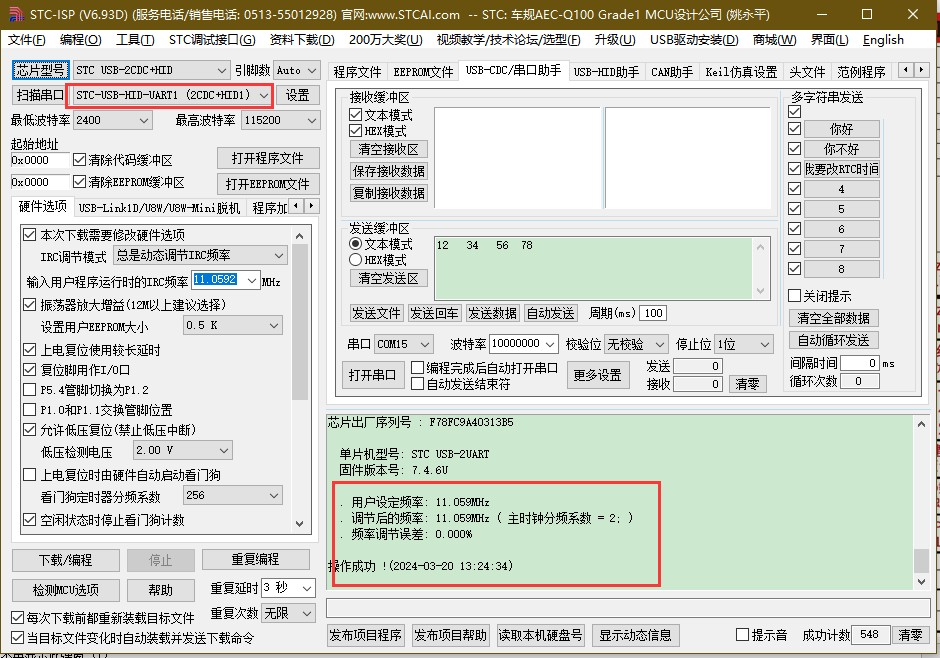Switch to the CAN助手 tab

click(x=671, y=72)
